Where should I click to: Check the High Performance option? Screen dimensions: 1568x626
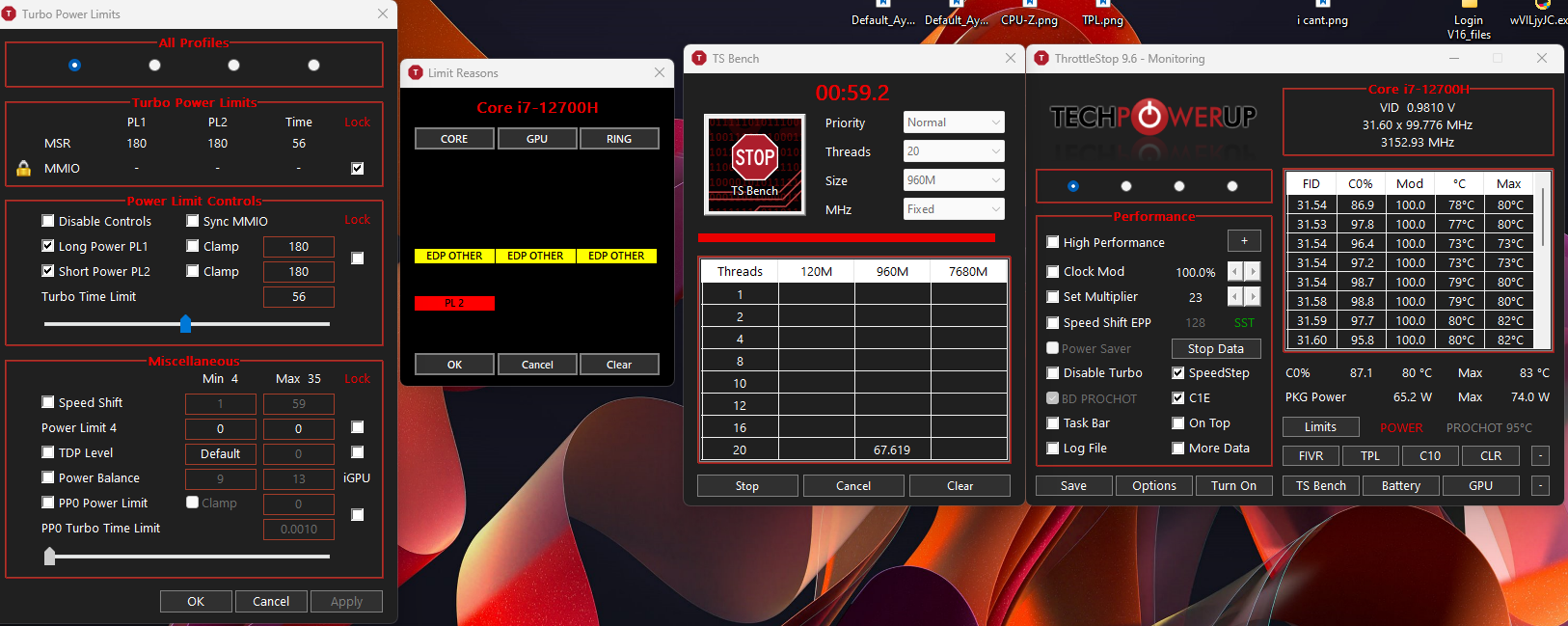click(1053, 243)
